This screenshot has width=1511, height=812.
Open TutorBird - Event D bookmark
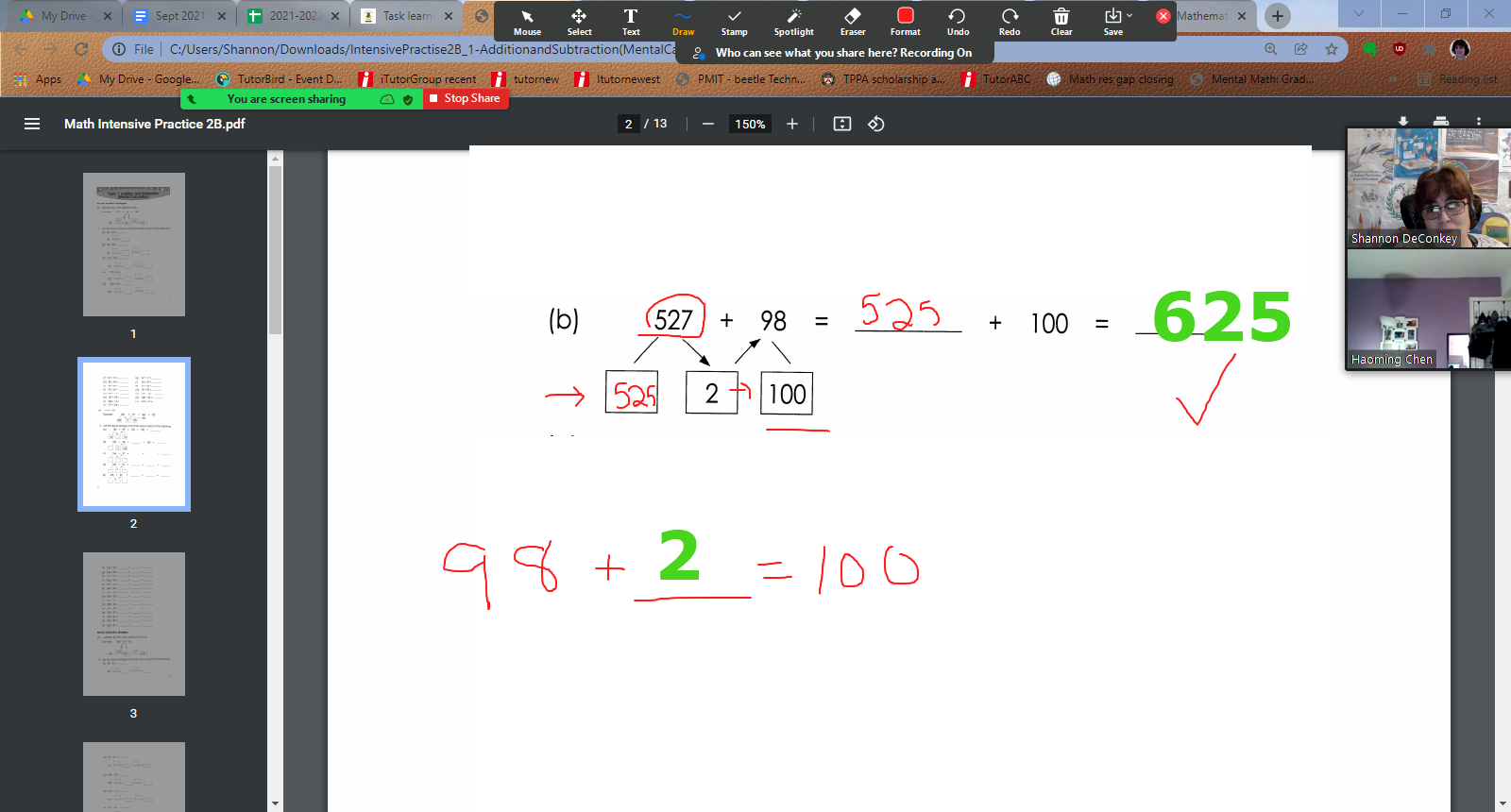tap(280, 79)
